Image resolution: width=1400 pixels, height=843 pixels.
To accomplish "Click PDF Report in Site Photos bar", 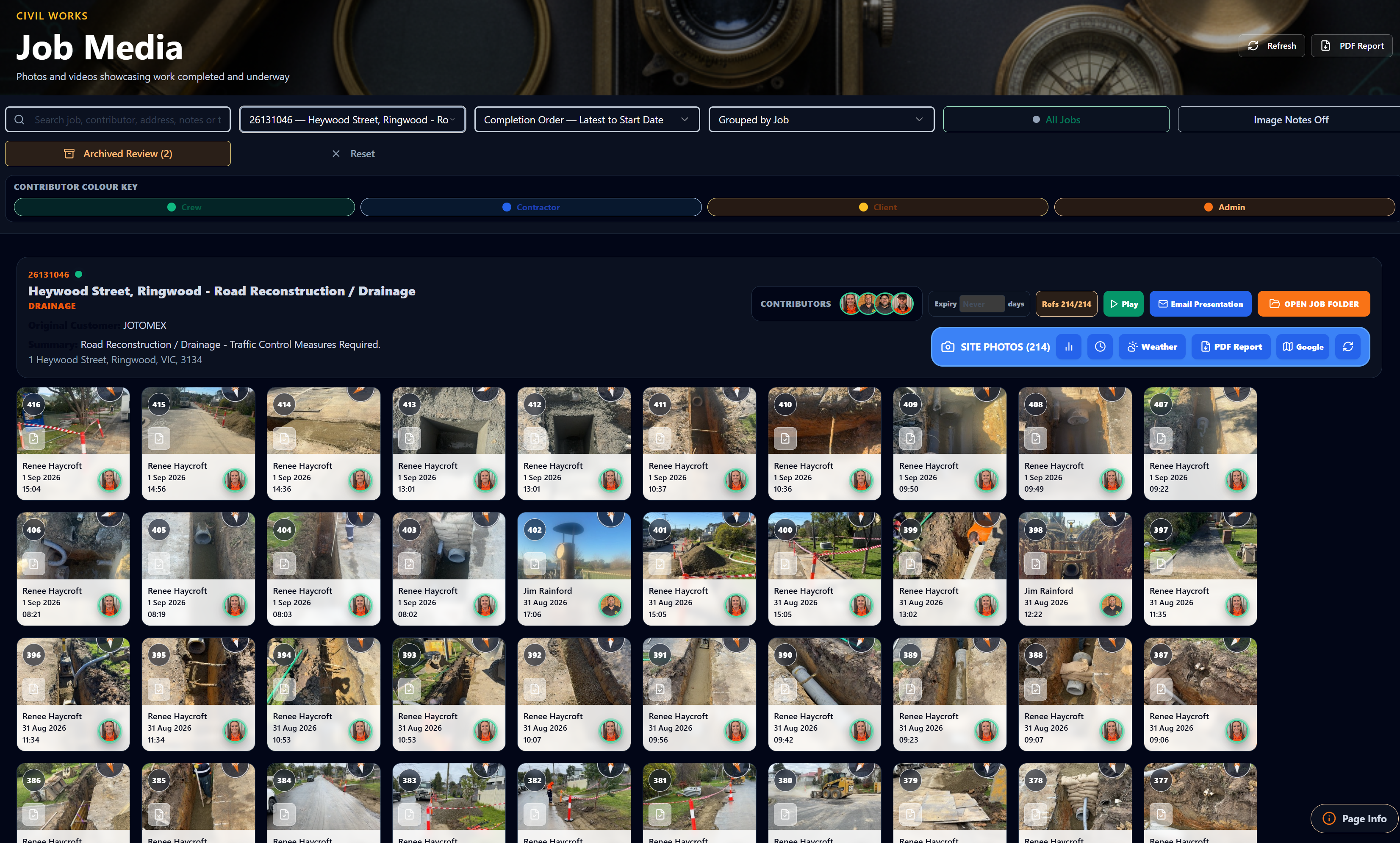I will (x=1231, y=347).
